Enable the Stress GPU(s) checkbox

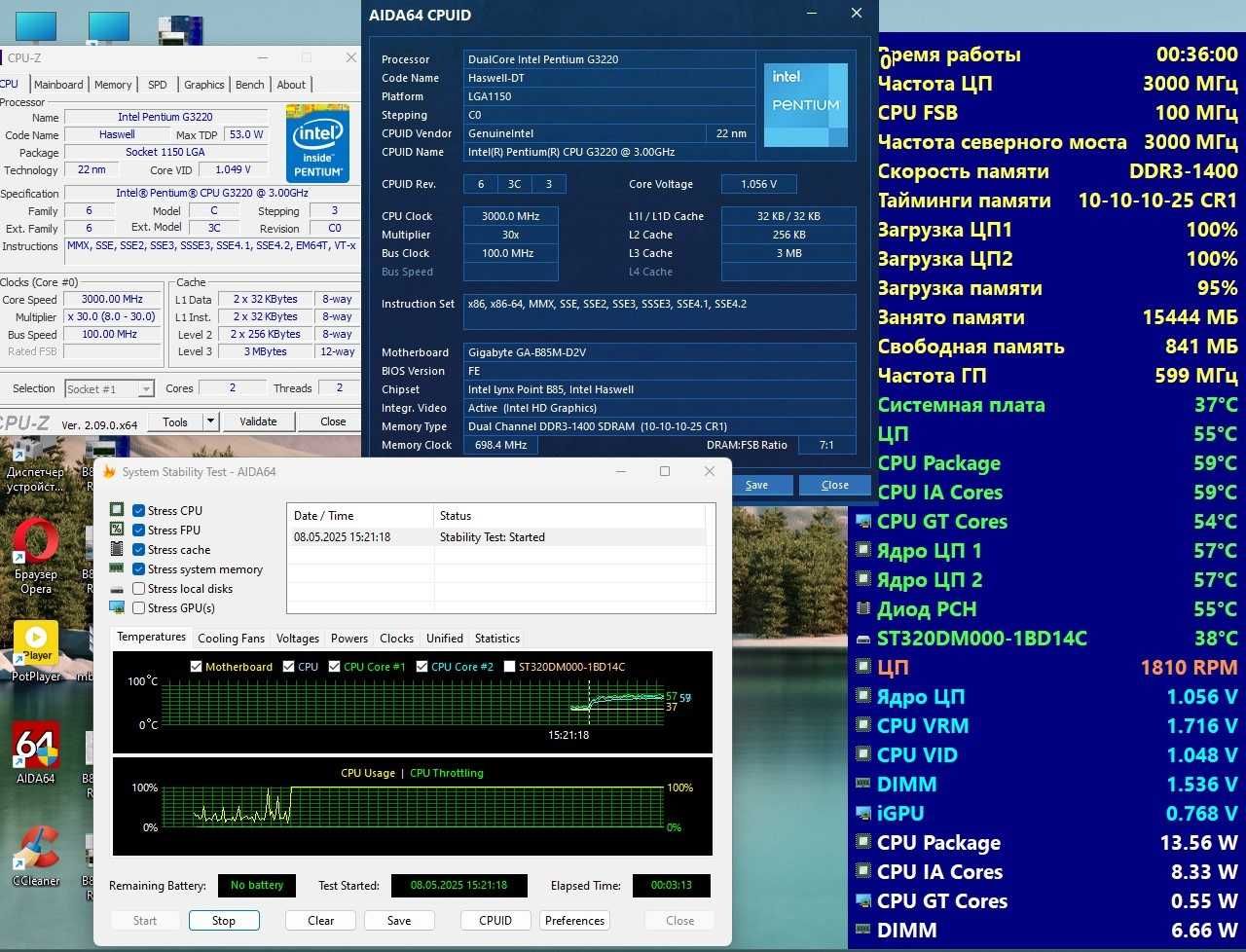click(138, 607)
